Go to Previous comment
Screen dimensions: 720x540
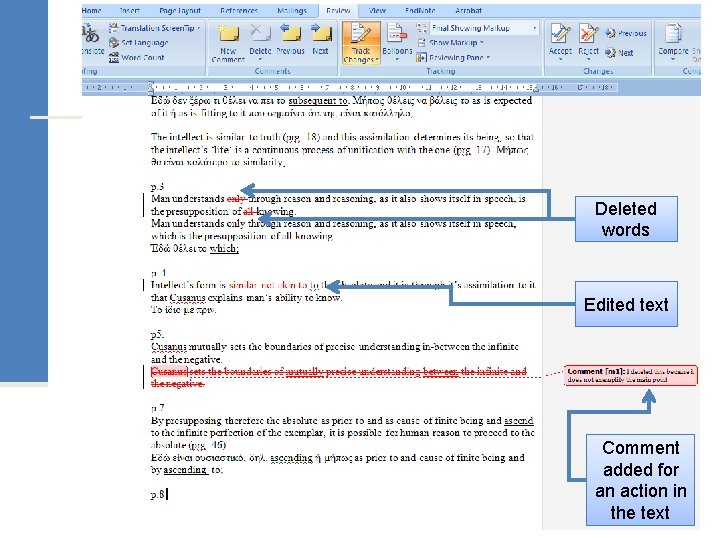point(290,39)
